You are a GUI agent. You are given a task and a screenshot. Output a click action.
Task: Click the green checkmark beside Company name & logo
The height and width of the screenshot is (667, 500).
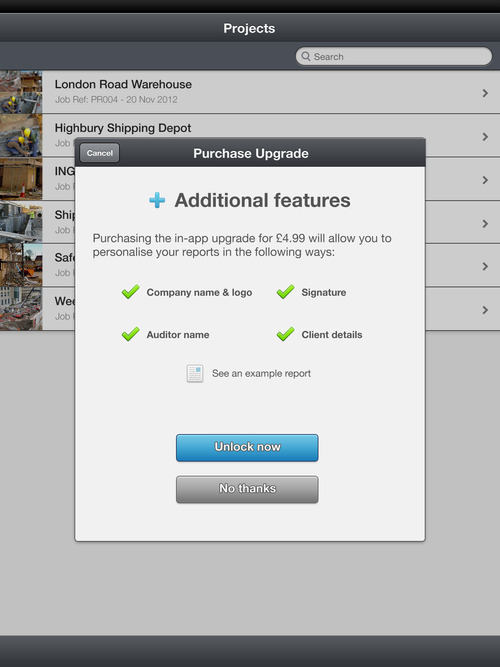click(x=130, y=292)
